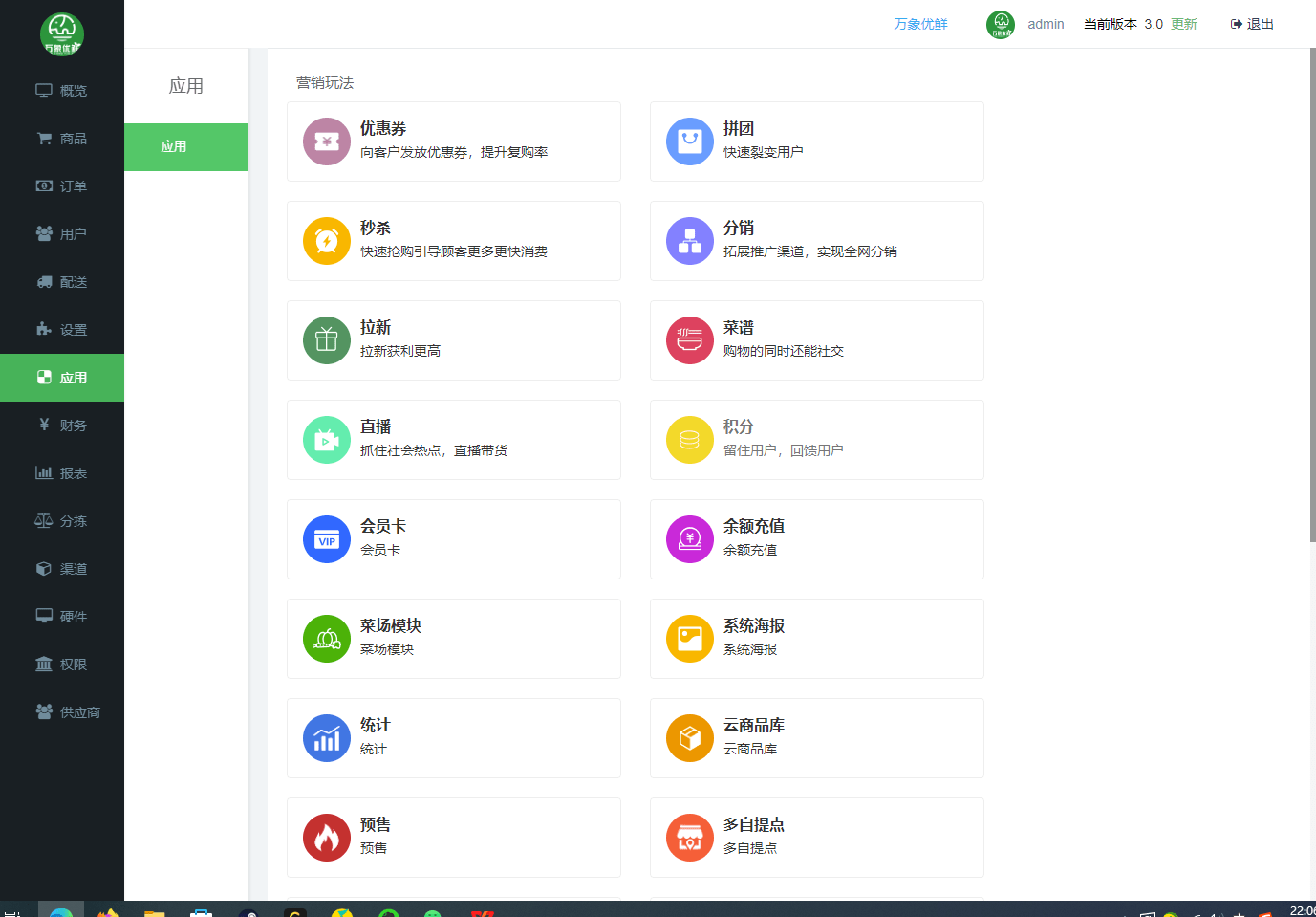Open the 优惠券 coupon app icon
1316x917 pixels.
click(327, 142)
